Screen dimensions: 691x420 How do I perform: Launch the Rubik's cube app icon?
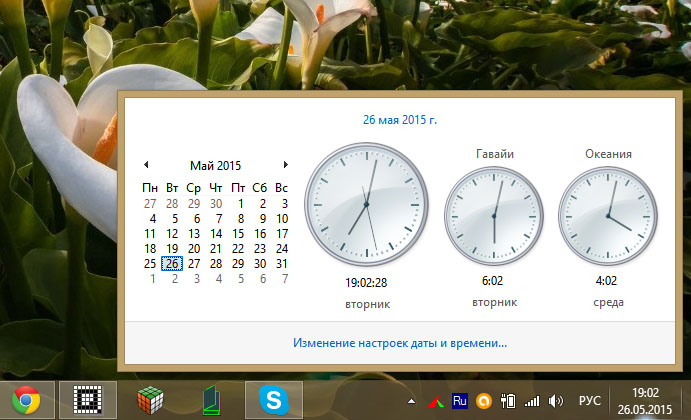point(150,400)
